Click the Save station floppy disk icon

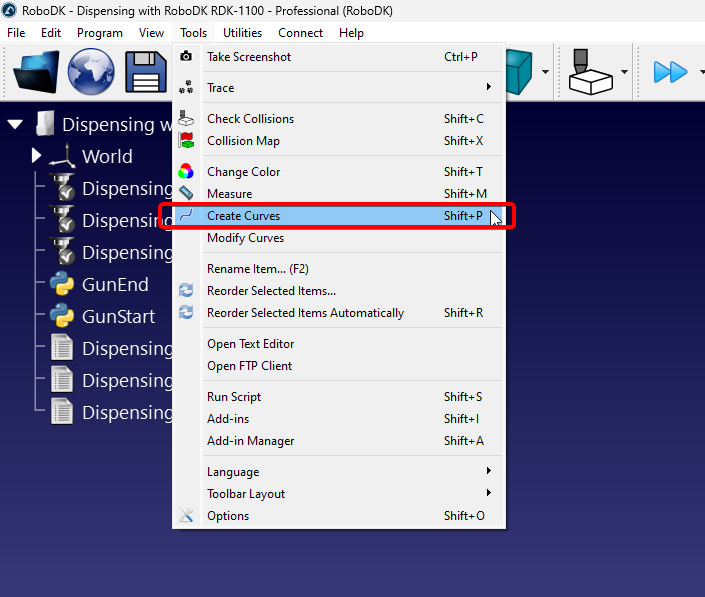[145, 72]
